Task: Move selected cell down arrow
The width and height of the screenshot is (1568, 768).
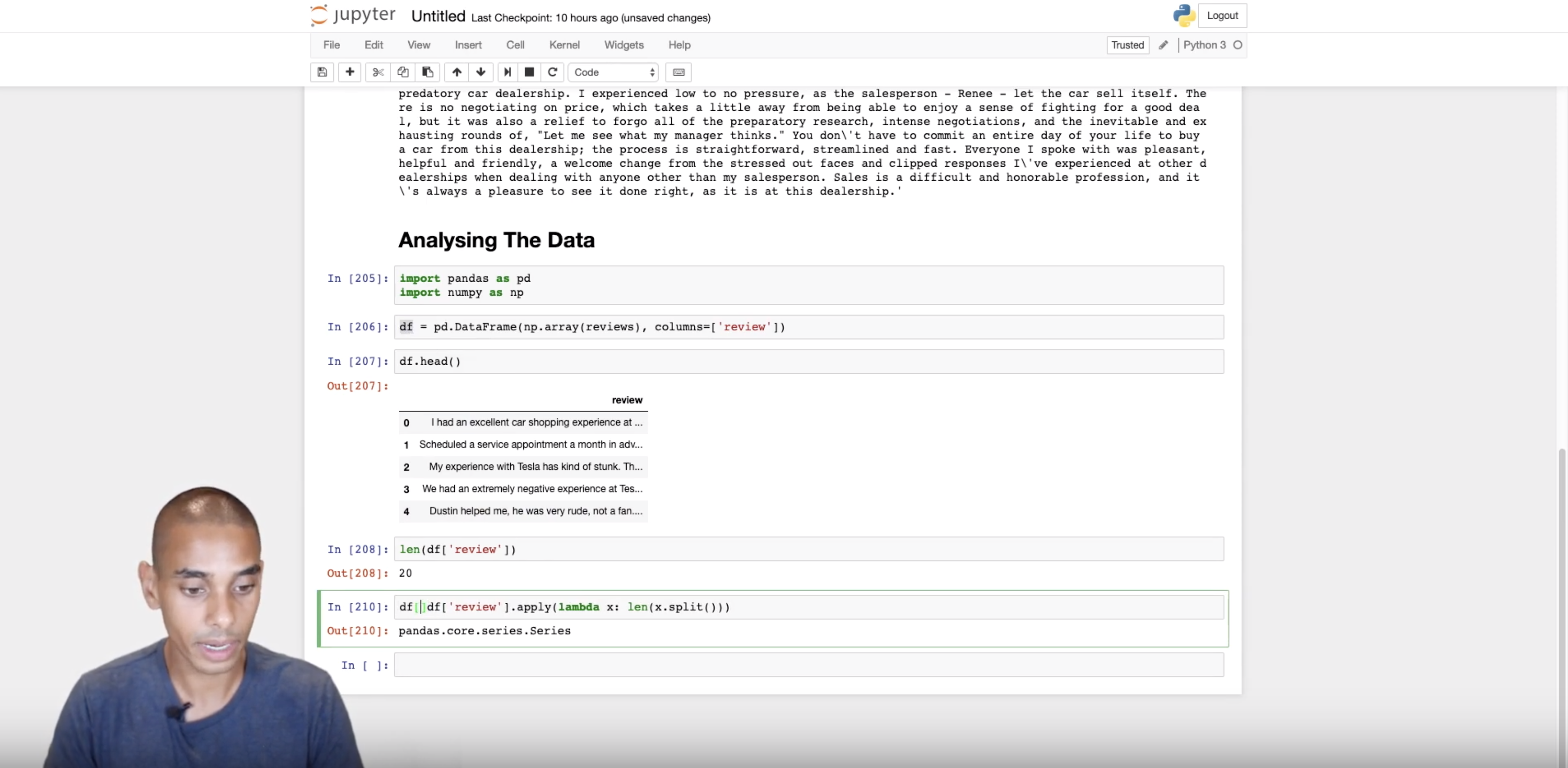Action: 481,72
